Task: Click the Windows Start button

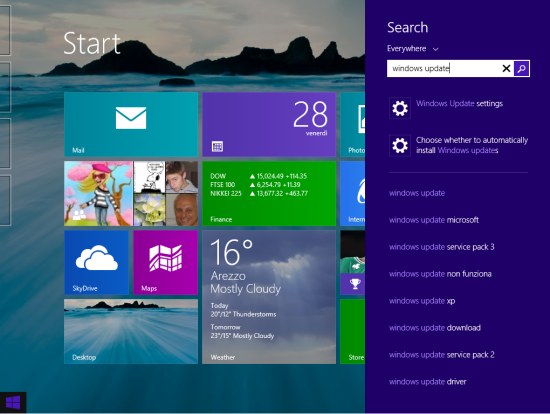Action: pyautogui.click(x=13, y=402)
